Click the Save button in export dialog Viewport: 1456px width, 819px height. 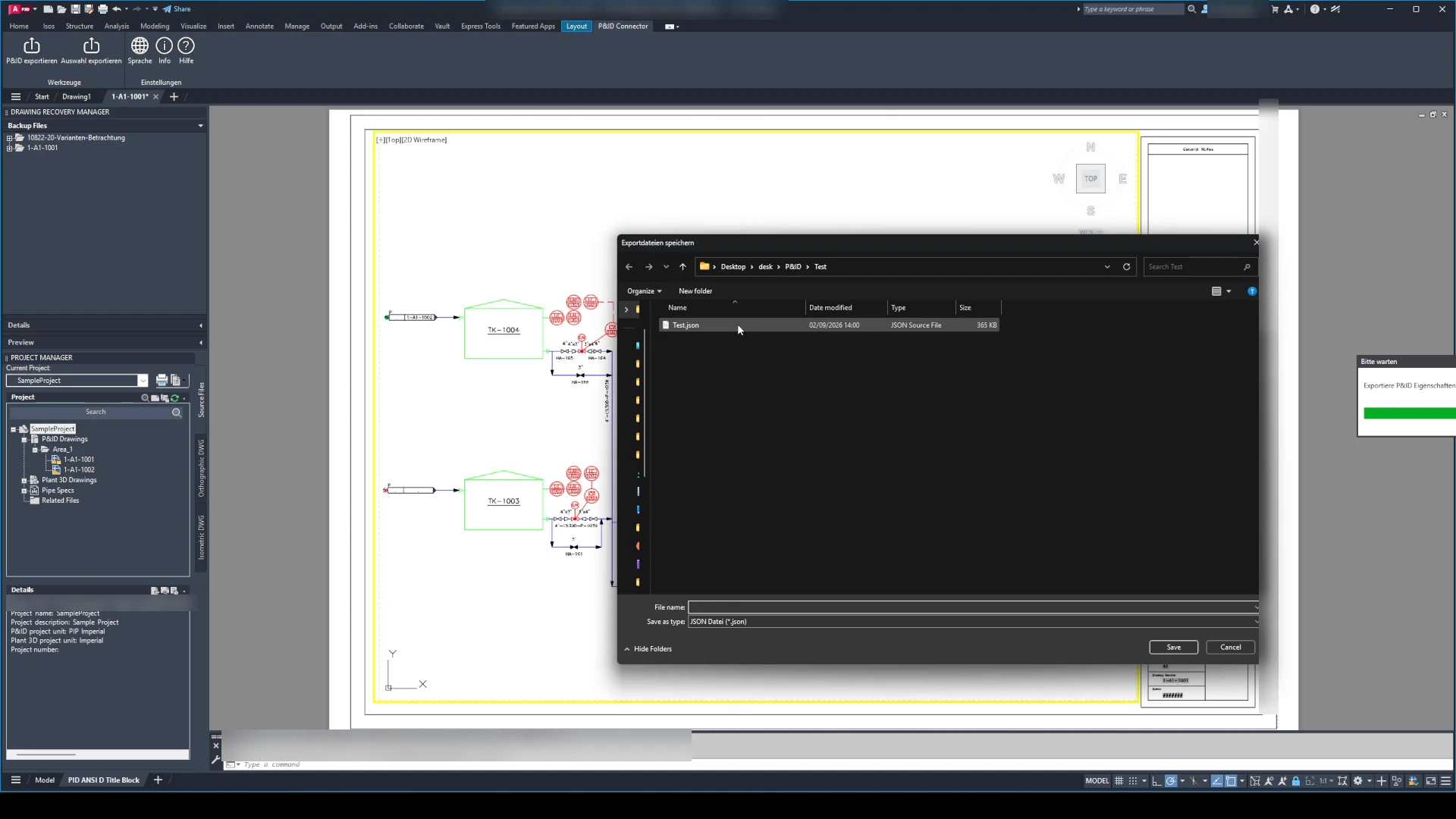click(1173, 648)
